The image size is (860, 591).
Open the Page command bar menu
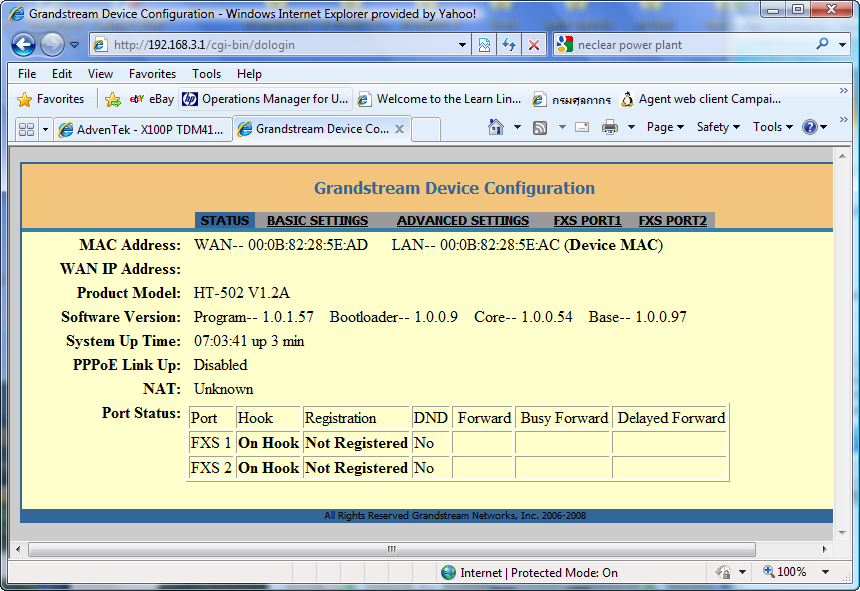(x=665, y=127)
